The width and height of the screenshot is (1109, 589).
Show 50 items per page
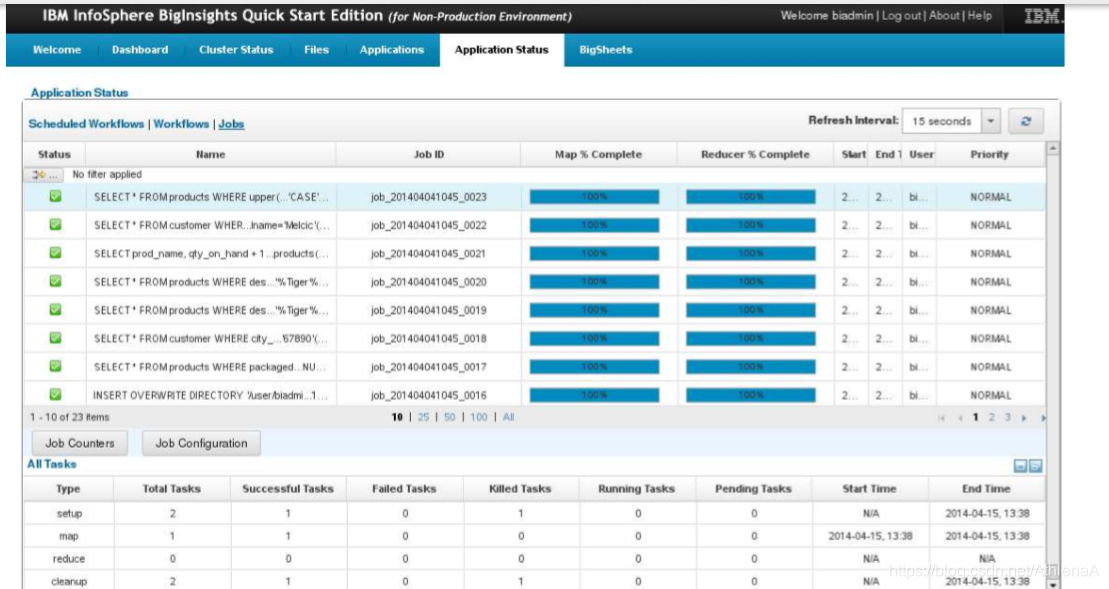click(x=449, y=417)
